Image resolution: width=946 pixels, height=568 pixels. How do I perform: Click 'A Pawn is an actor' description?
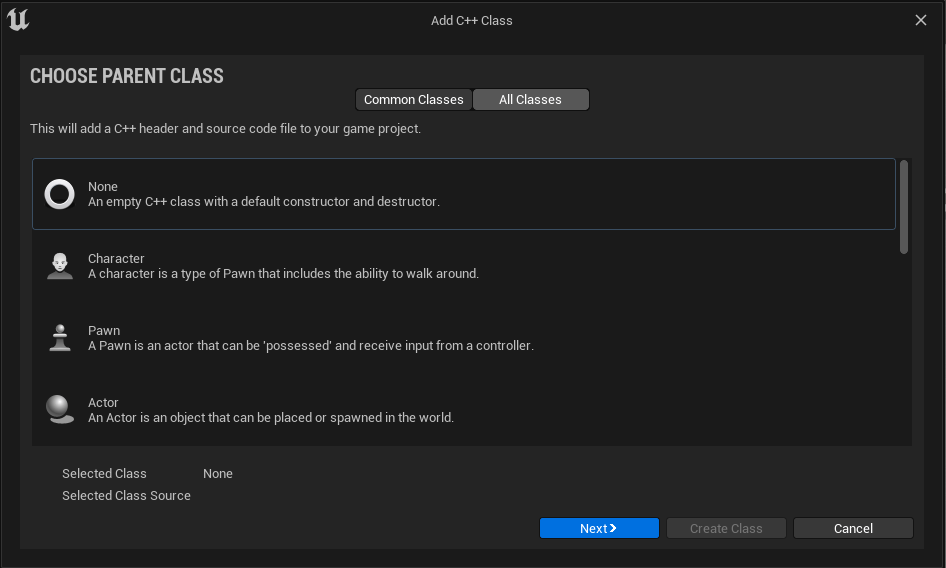pos(311,345)
